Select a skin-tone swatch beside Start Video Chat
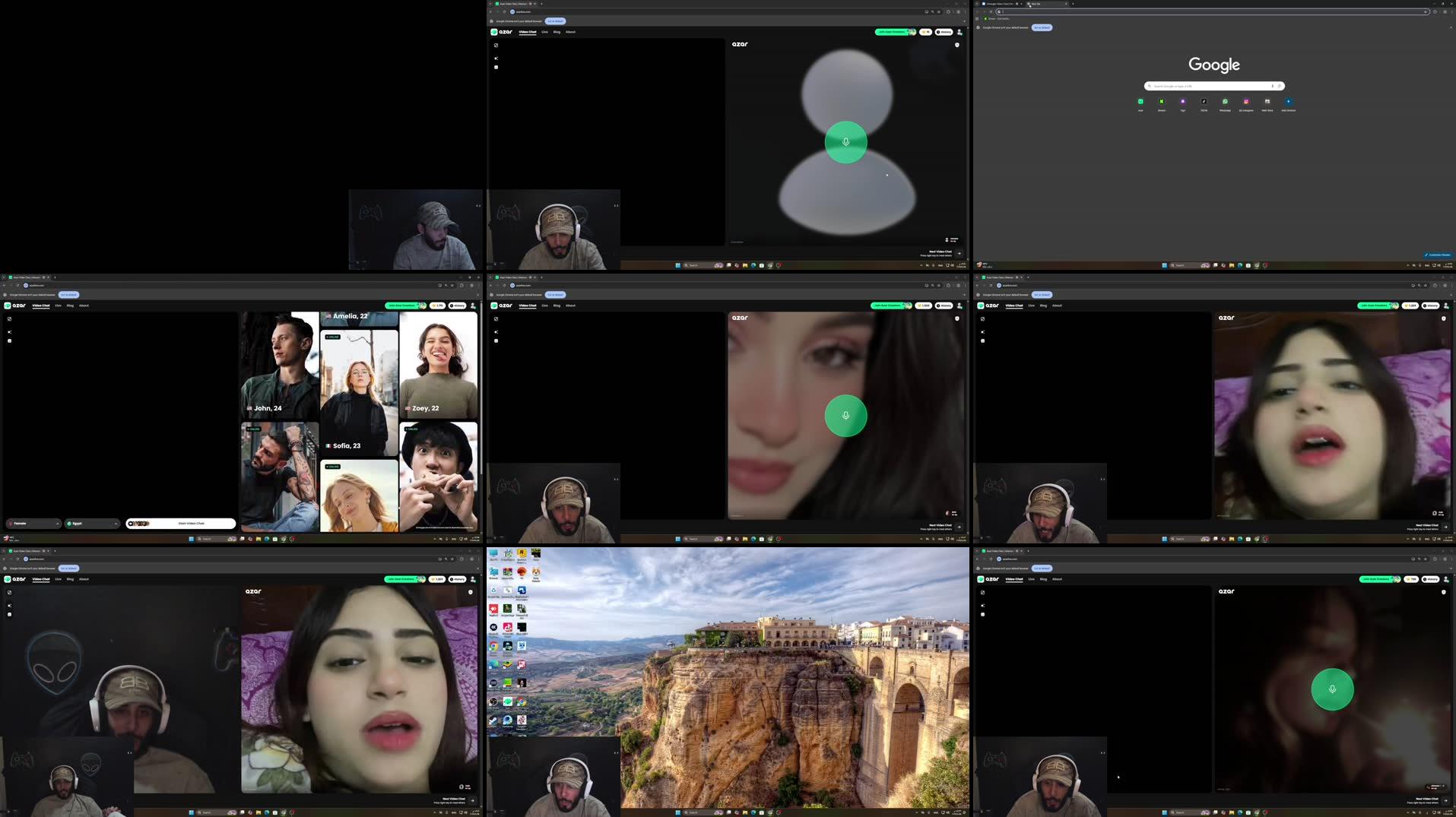The width and height of the screenshot is (1456, 817). point(140,523)
